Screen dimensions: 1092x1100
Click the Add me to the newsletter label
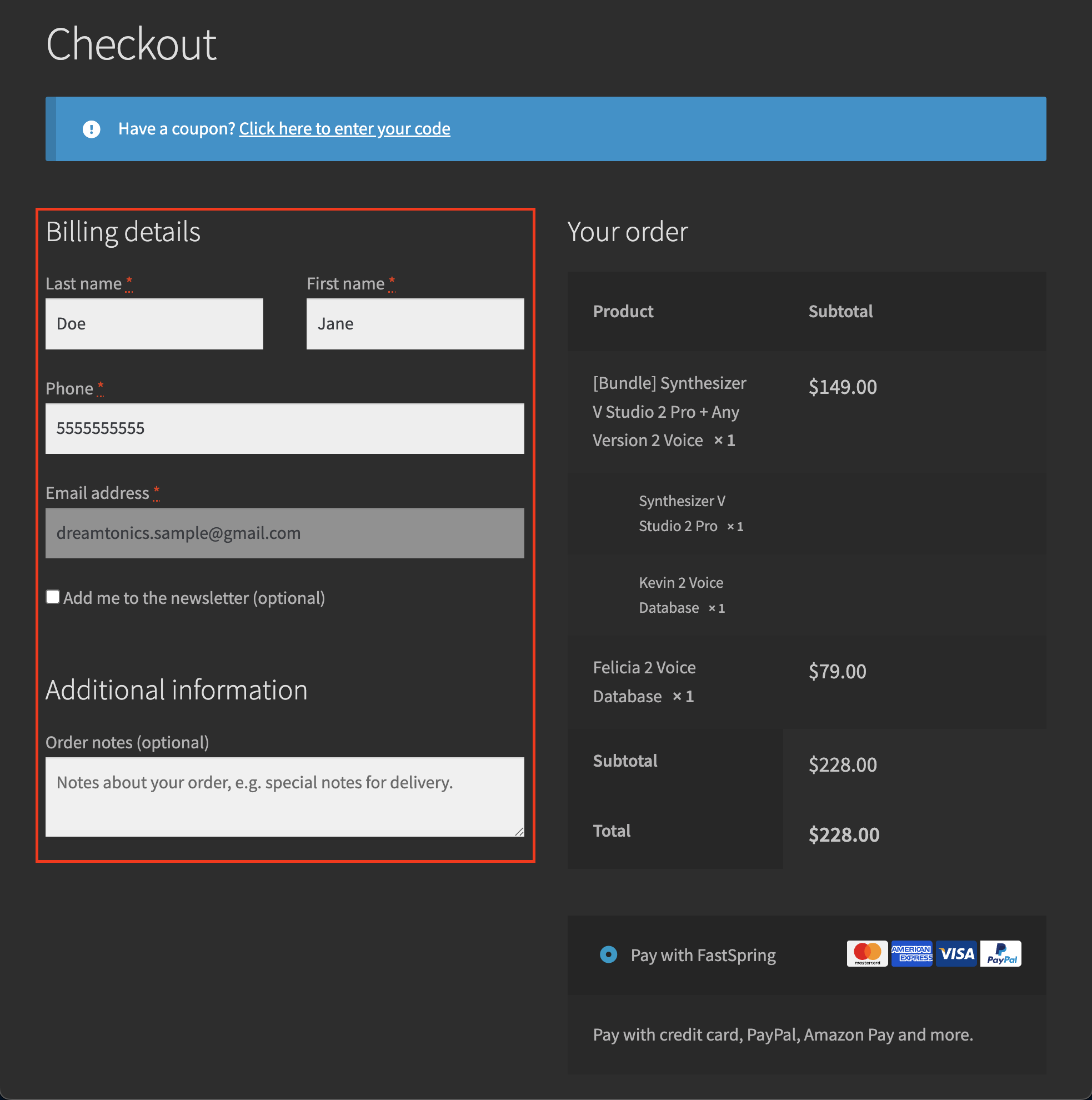194,598
